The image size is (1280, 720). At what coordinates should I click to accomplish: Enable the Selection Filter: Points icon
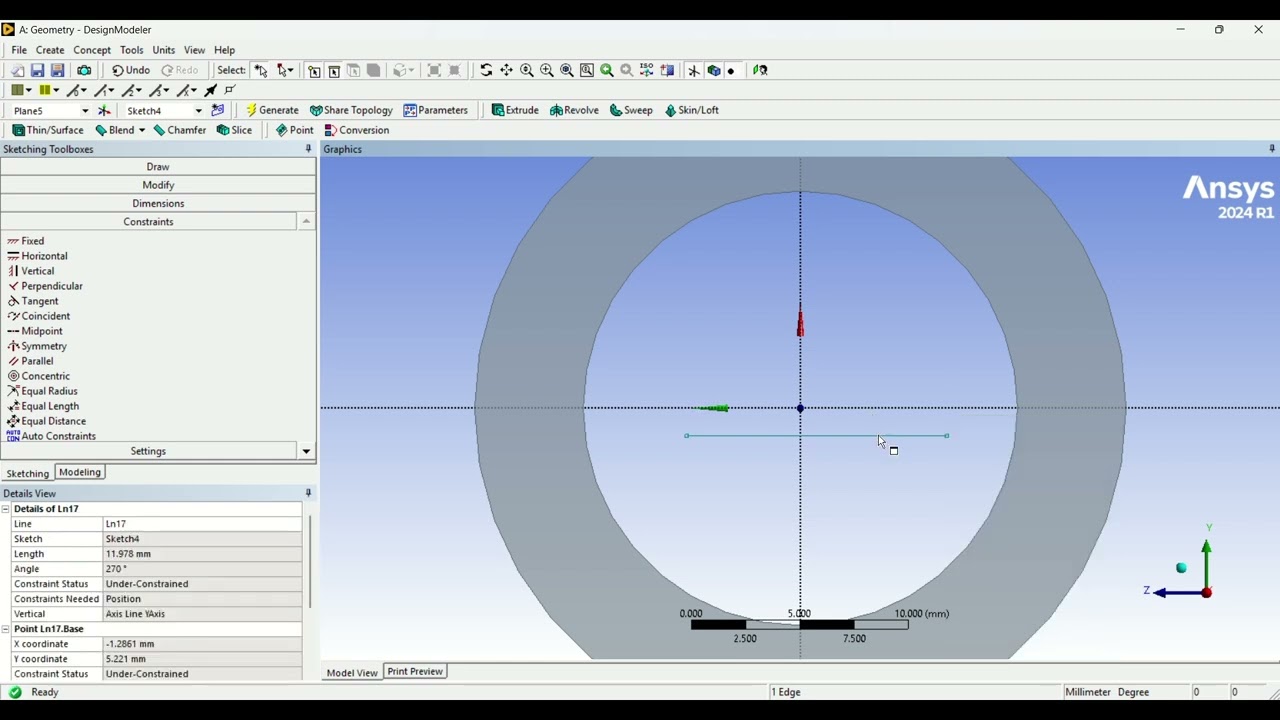click(314, 70)
